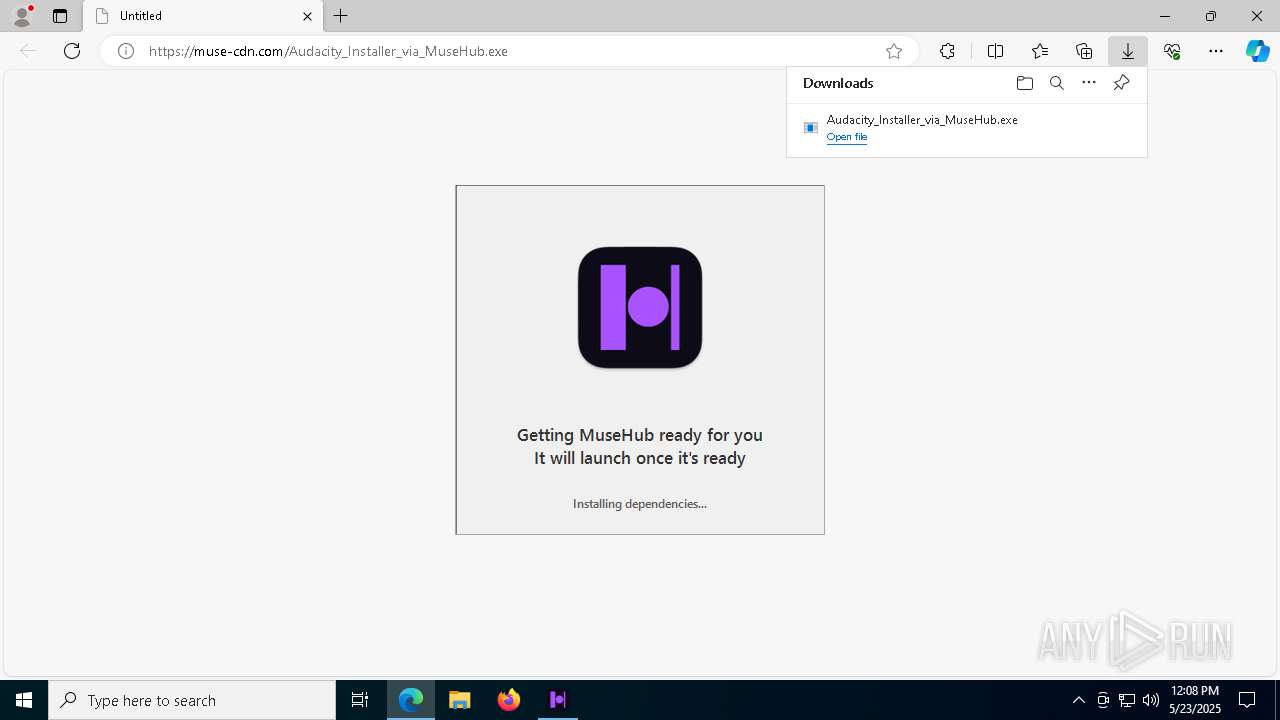Click the muse-cdn.com address bar URL
The image size is (1280, 720).
tap(328, 51)
